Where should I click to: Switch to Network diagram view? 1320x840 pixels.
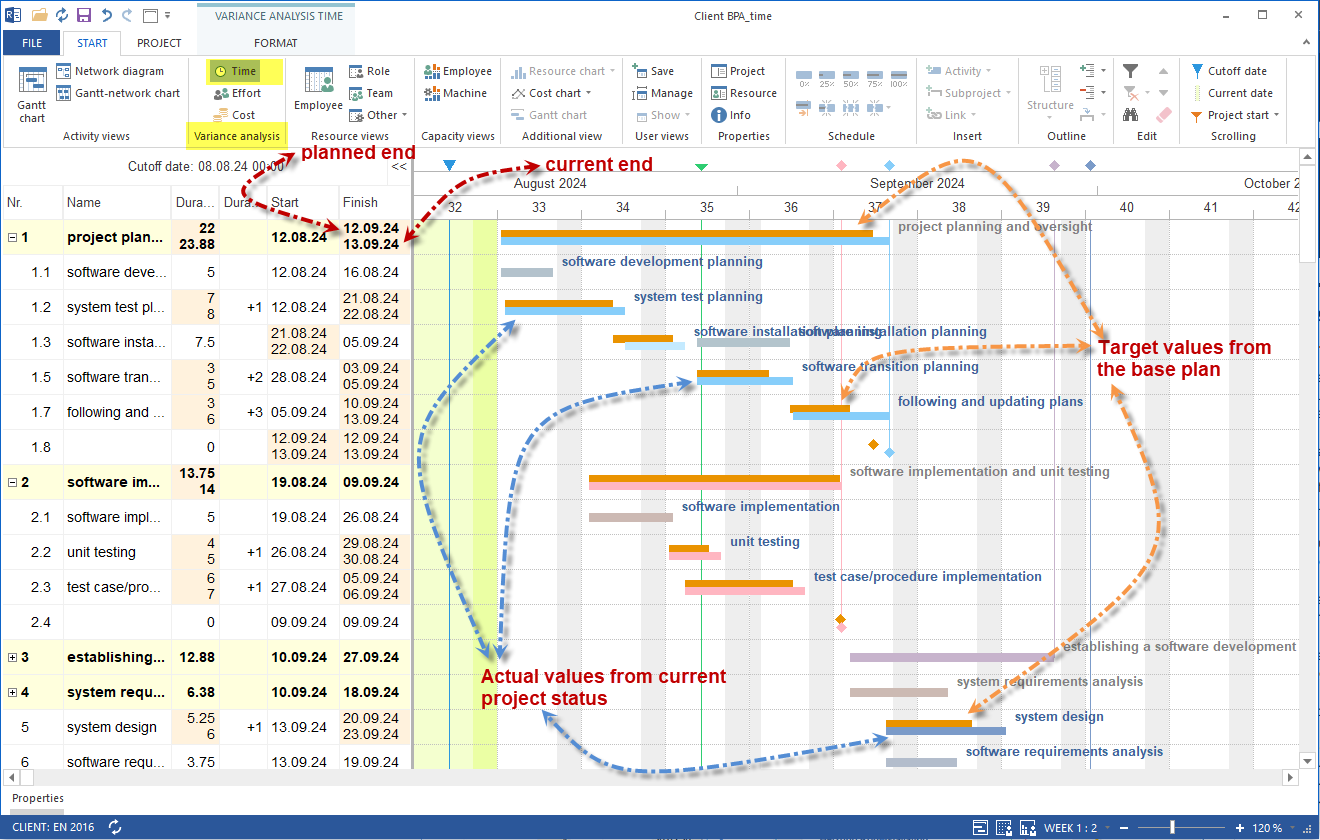pyautogui.click(x=110, y=71)
